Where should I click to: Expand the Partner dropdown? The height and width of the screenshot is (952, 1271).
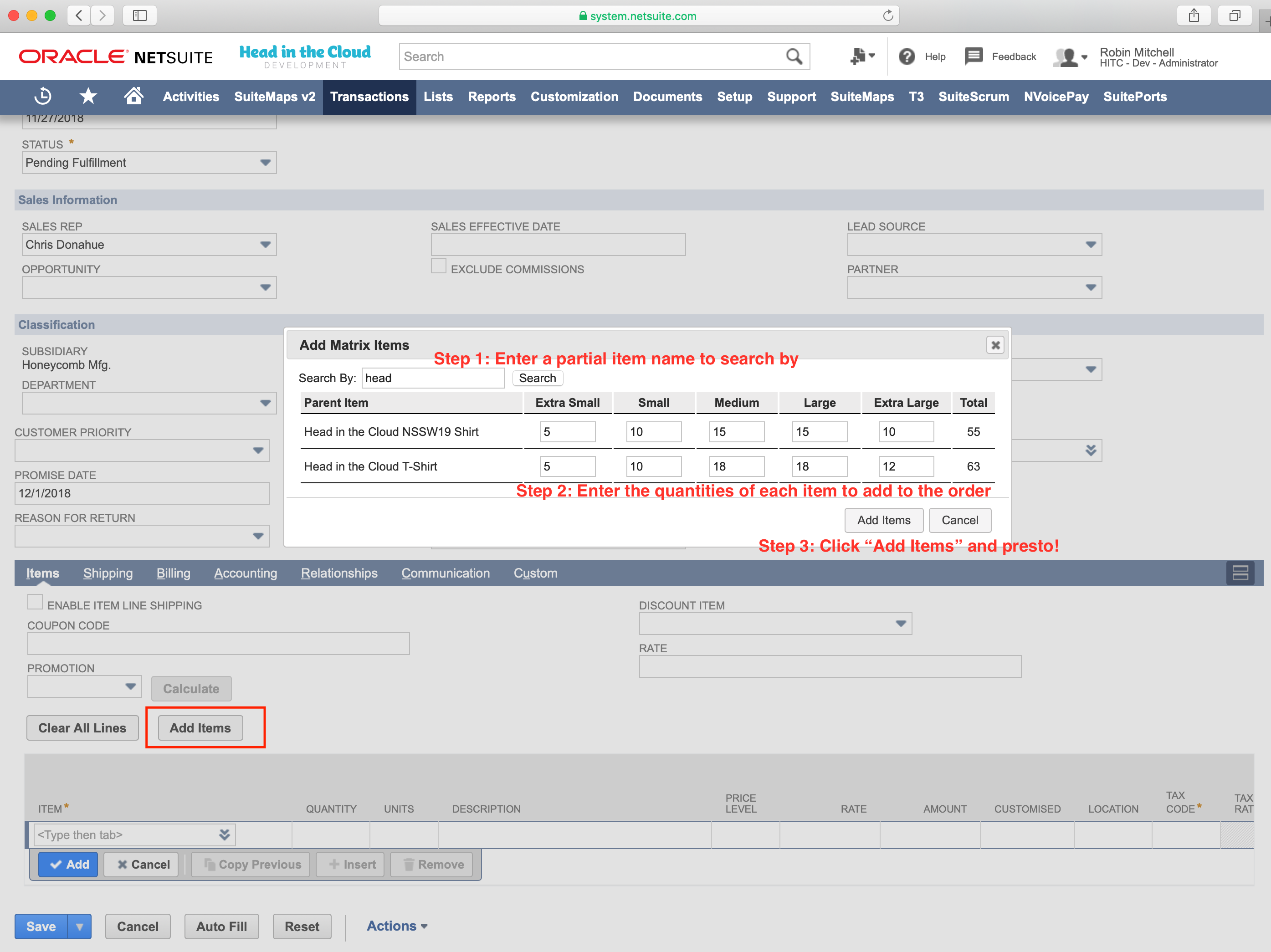pos(1091,287)
